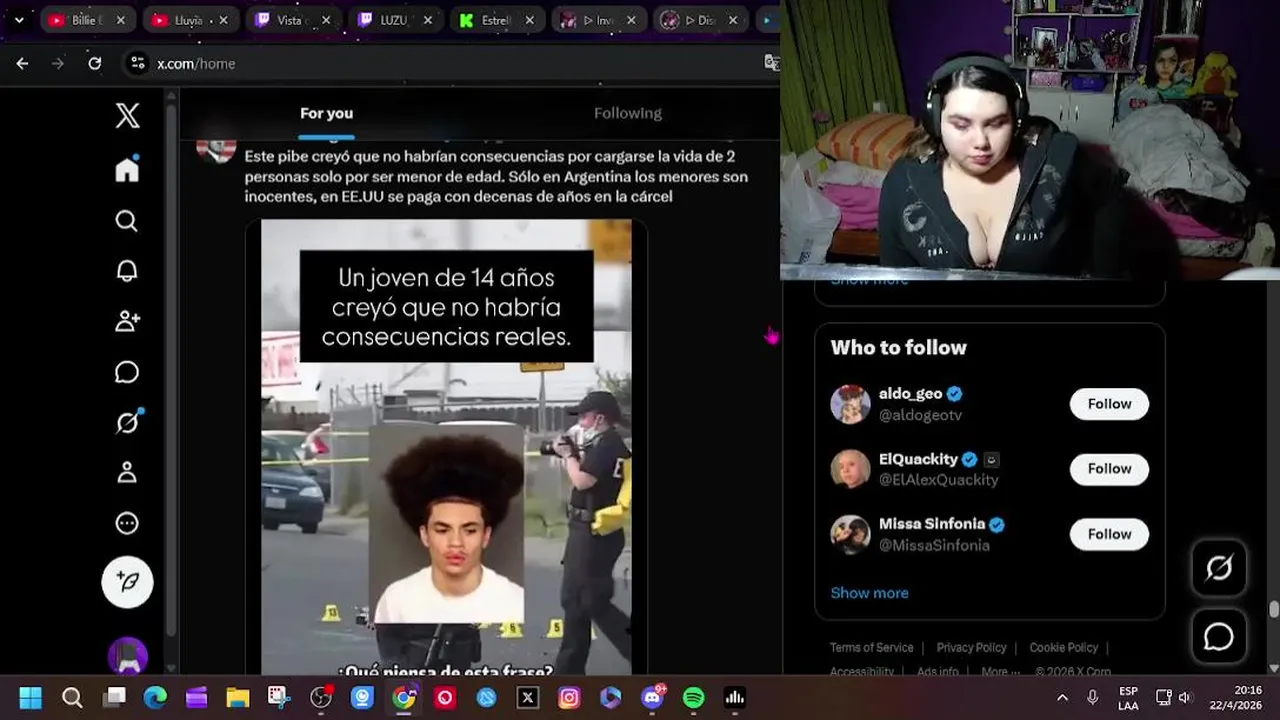Open Chrome from taskbar
The width and height of the screenshot is (1280, 720).
(x=404, y=698)
